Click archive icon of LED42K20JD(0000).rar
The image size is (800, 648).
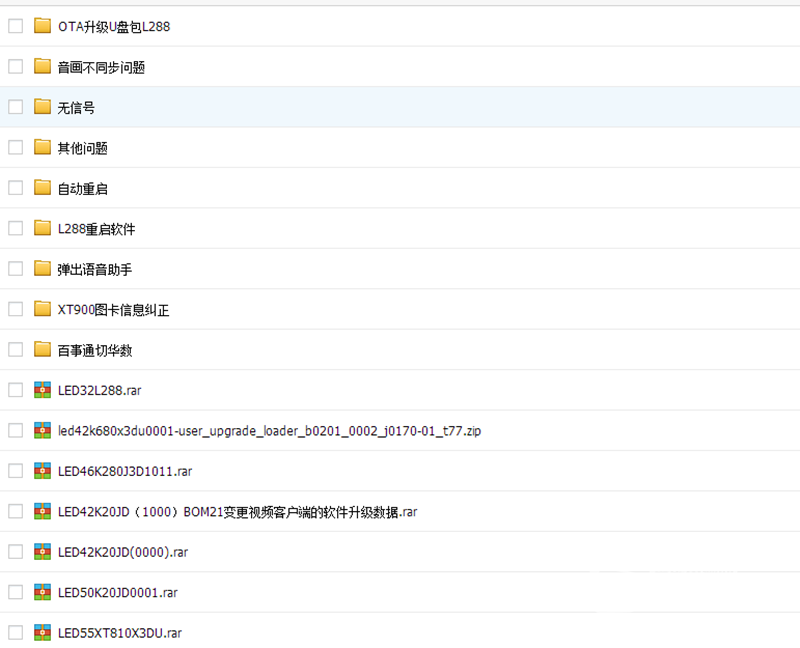click(x=42, y=552)
